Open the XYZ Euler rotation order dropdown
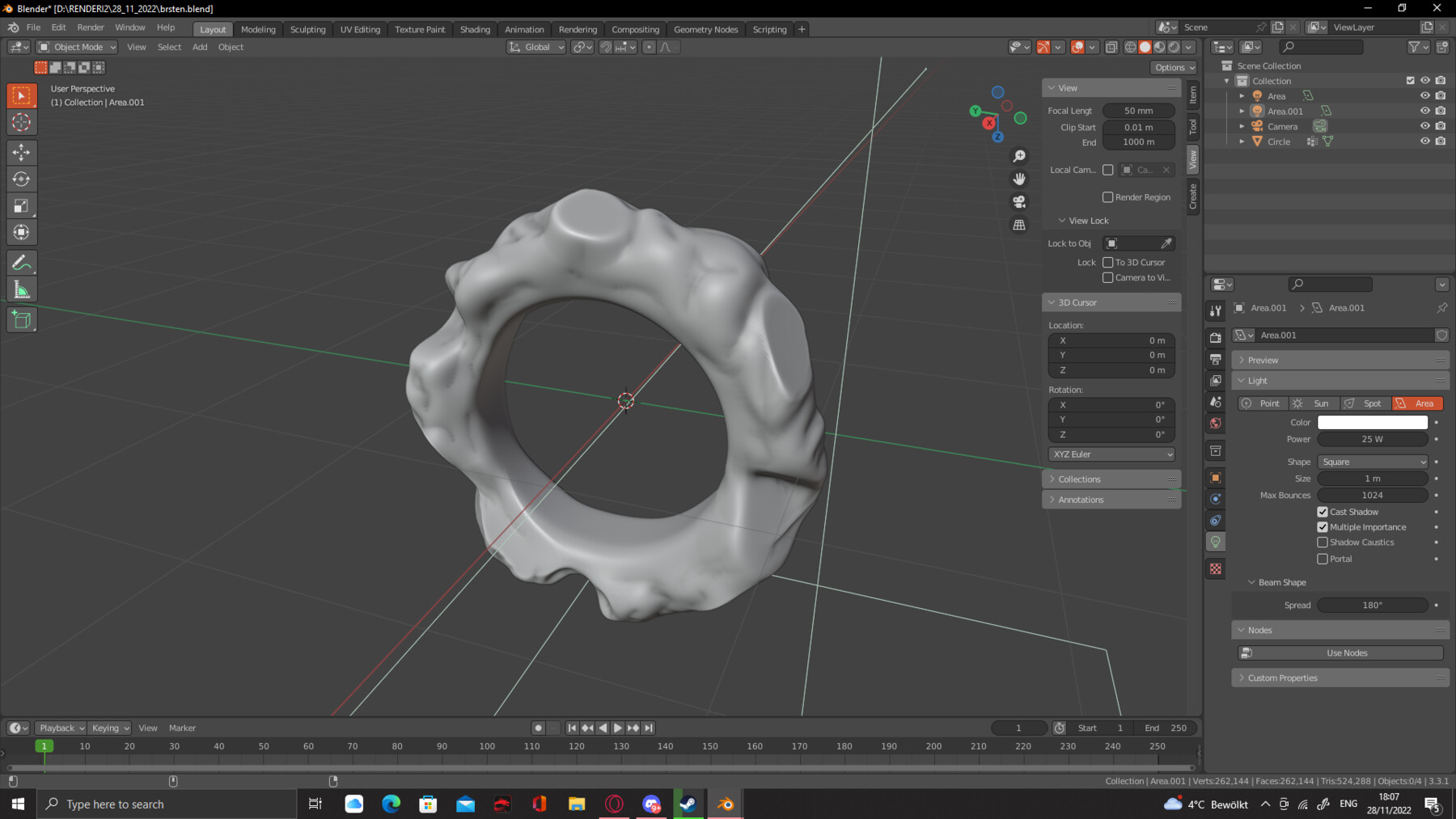 1111,454
